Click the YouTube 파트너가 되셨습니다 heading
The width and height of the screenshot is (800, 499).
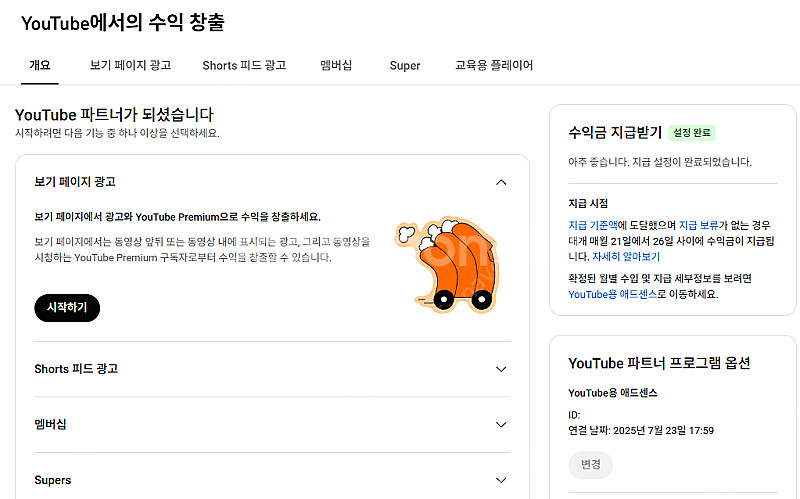114,114
